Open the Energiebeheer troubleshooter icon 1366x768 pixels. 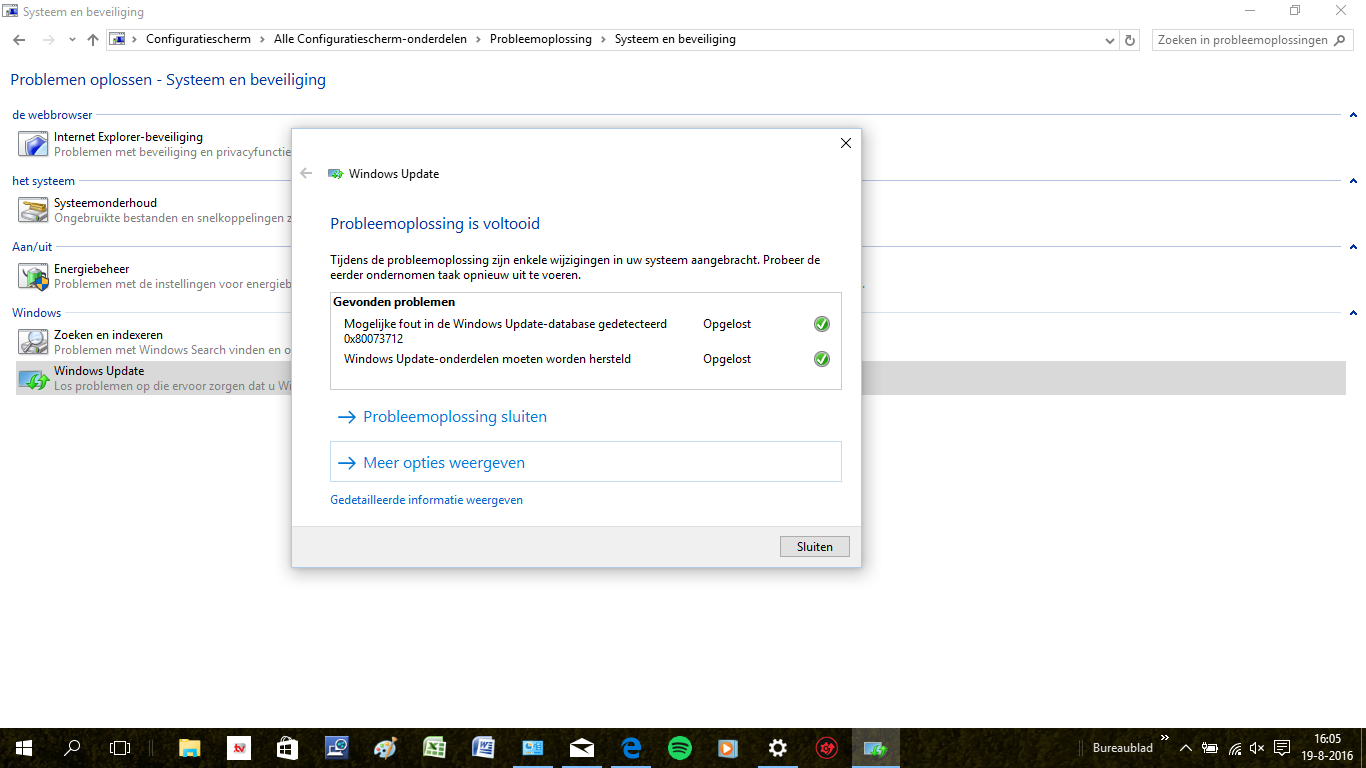coord(33,276)
